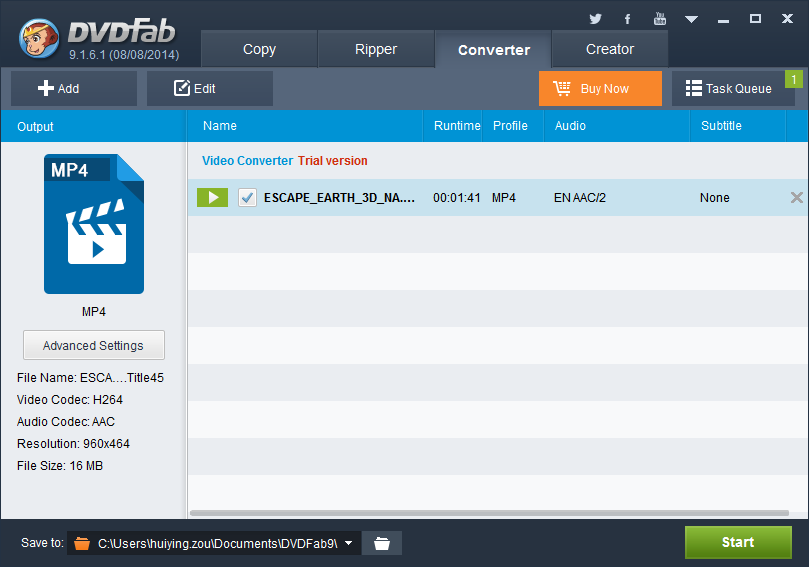
Task: Click the MP4 output profile icon
Action: [x=94, y=224]
